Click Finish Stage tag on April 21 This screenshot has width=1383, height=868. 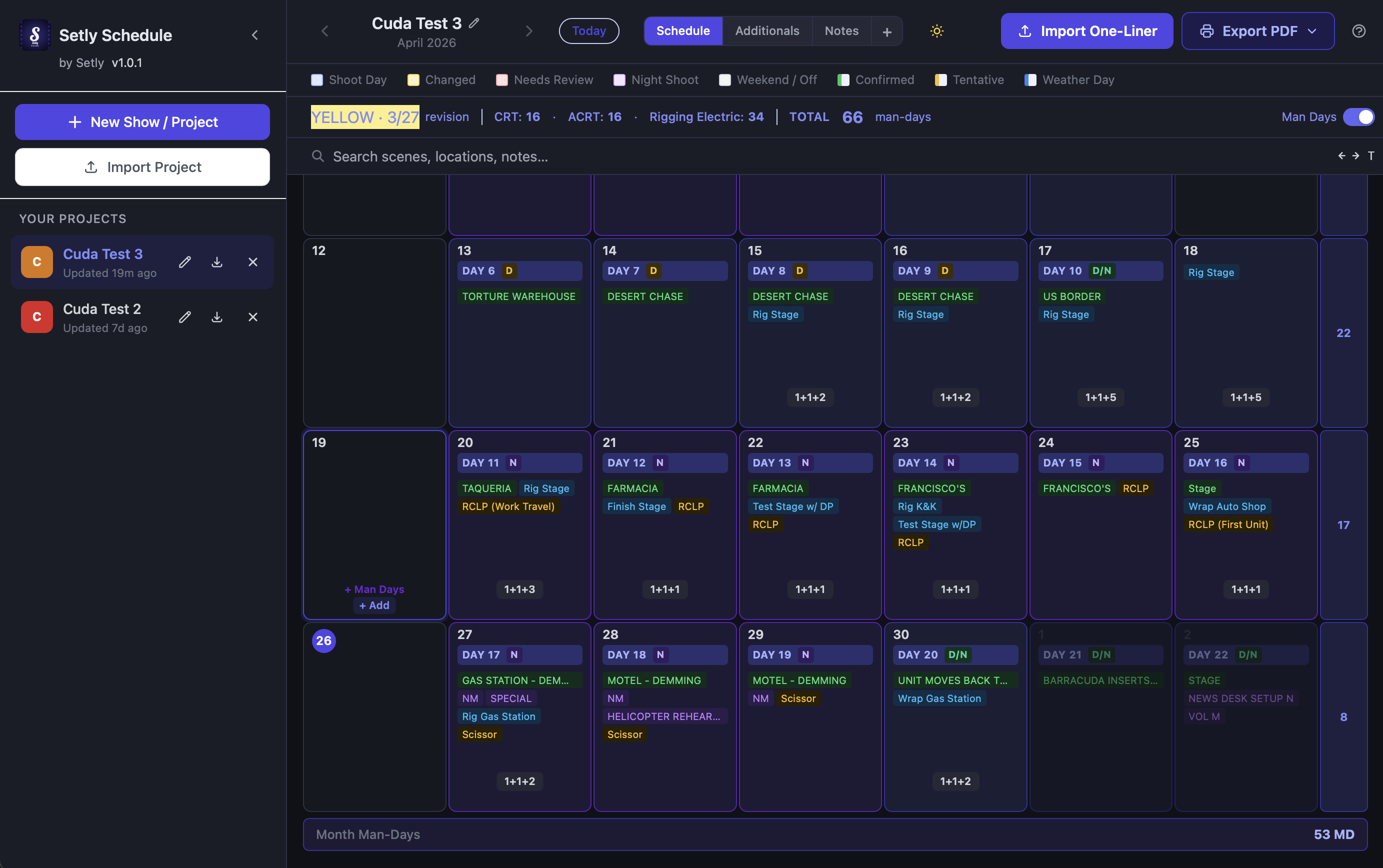coord(636,506)
